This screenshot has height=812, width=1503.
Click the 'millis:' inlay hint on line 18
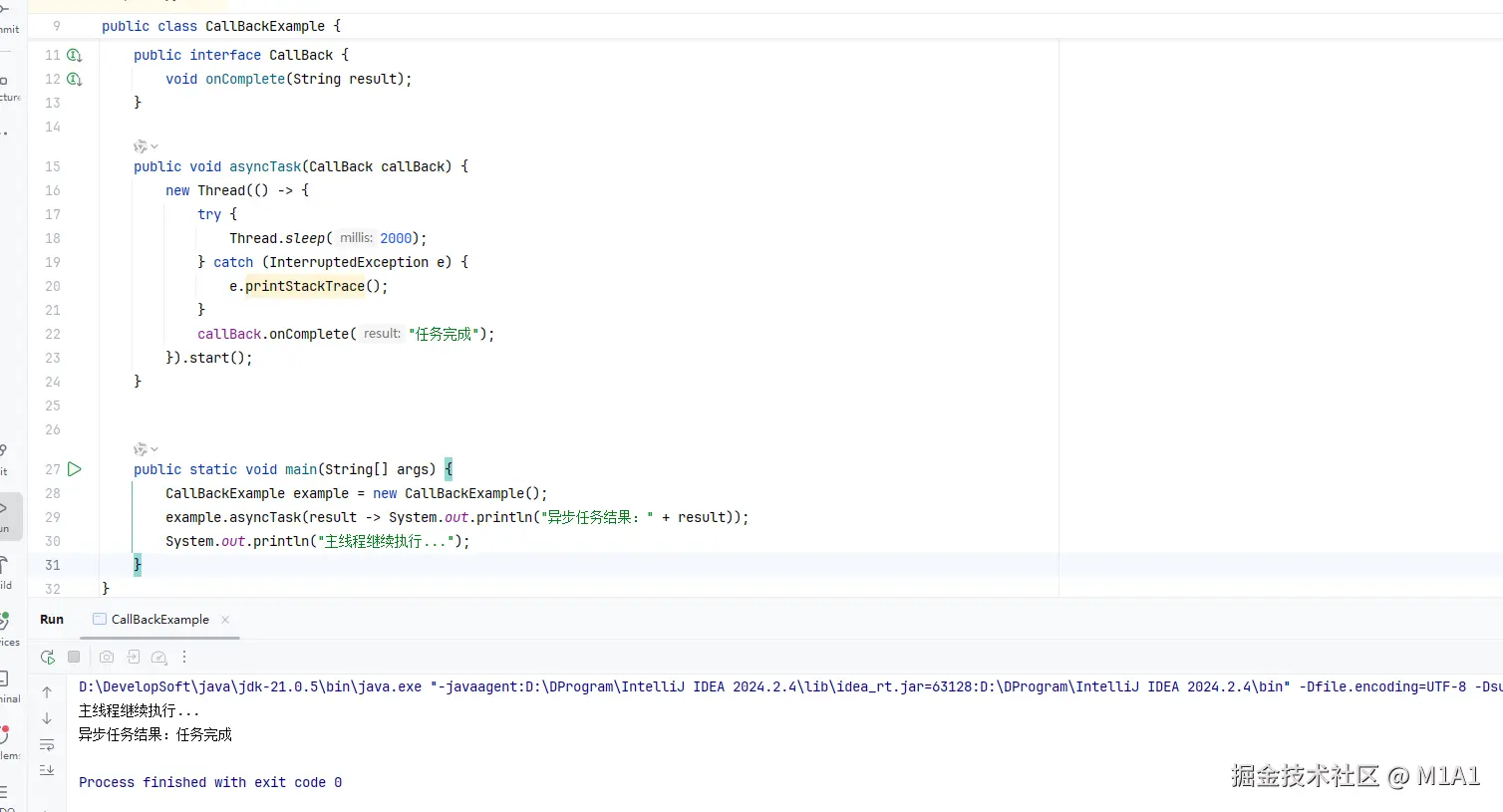pos(356,238)
